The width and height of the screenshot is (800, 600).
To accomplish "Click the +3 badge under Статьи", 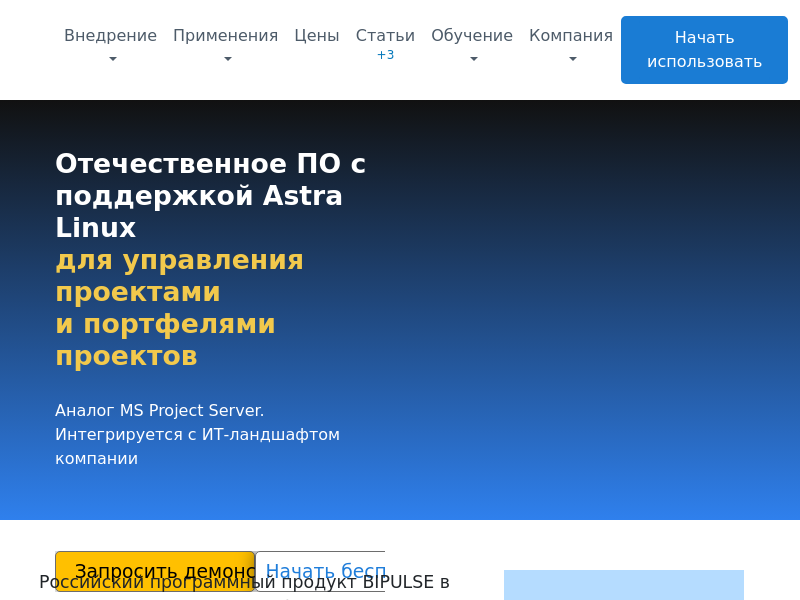I will (385, 55).
